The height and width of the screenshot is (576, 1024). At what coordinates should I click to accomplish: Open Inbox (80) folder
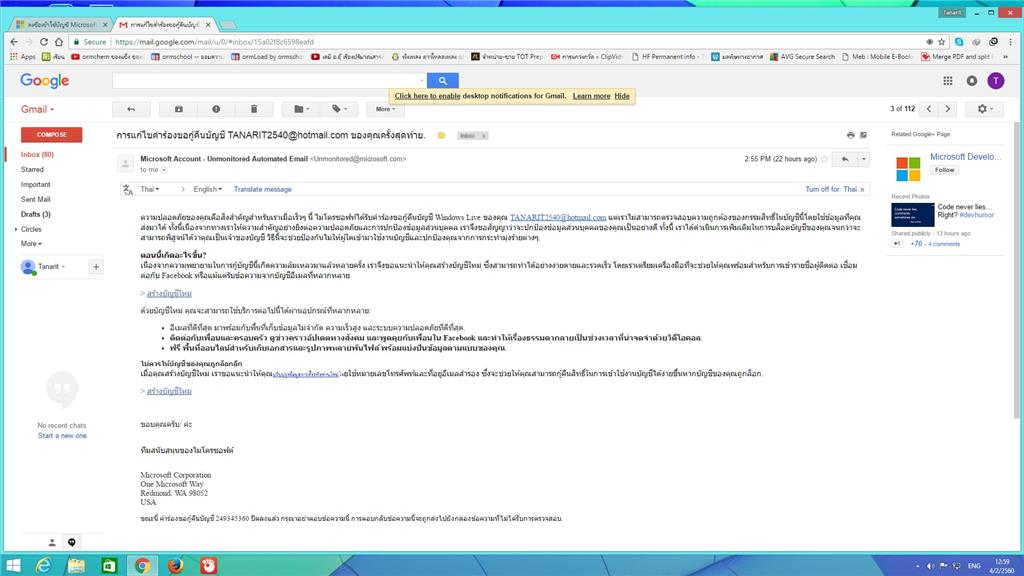pyautogui.click(x=37, y=155)
